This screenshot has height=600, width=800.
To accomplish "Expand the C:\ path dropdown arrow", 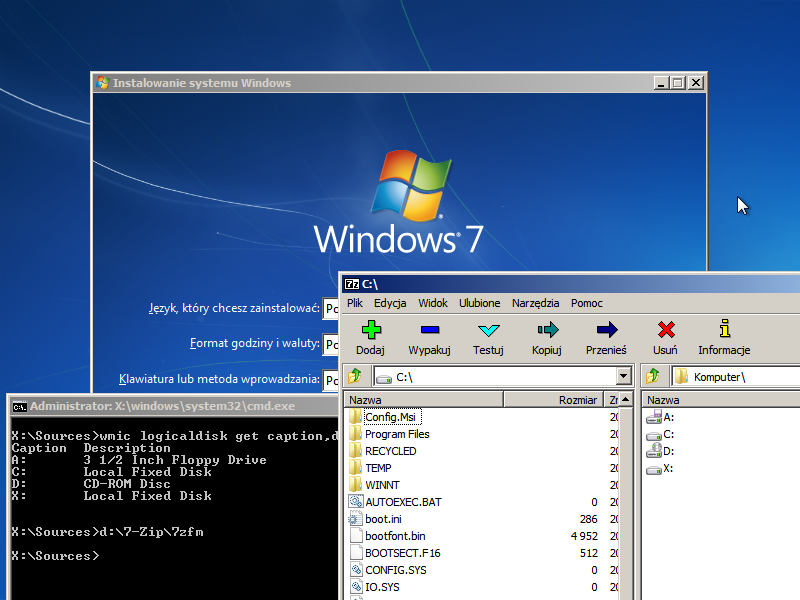I will [623, 377].
